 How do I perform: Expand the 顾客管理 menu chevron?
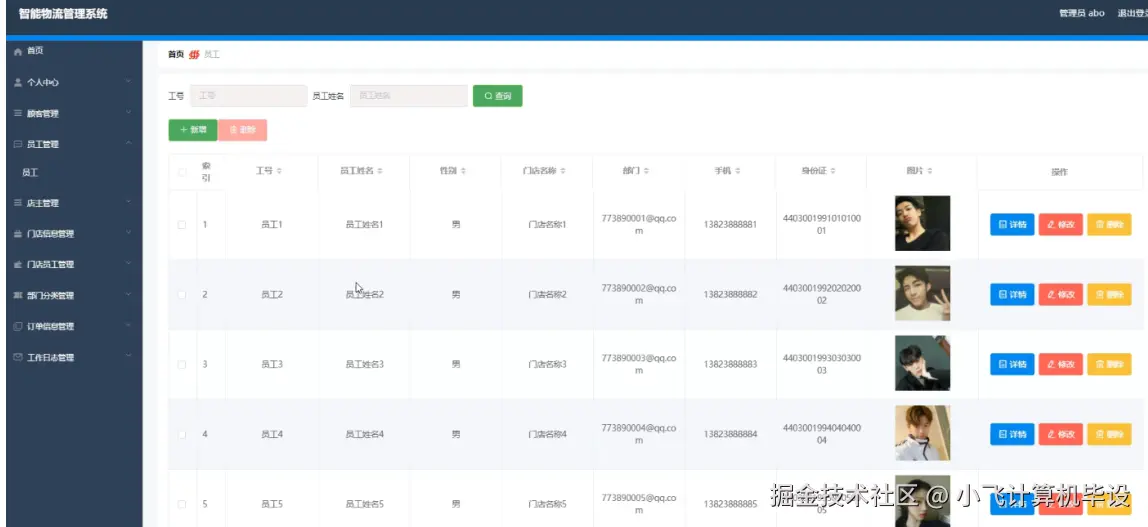128,113
